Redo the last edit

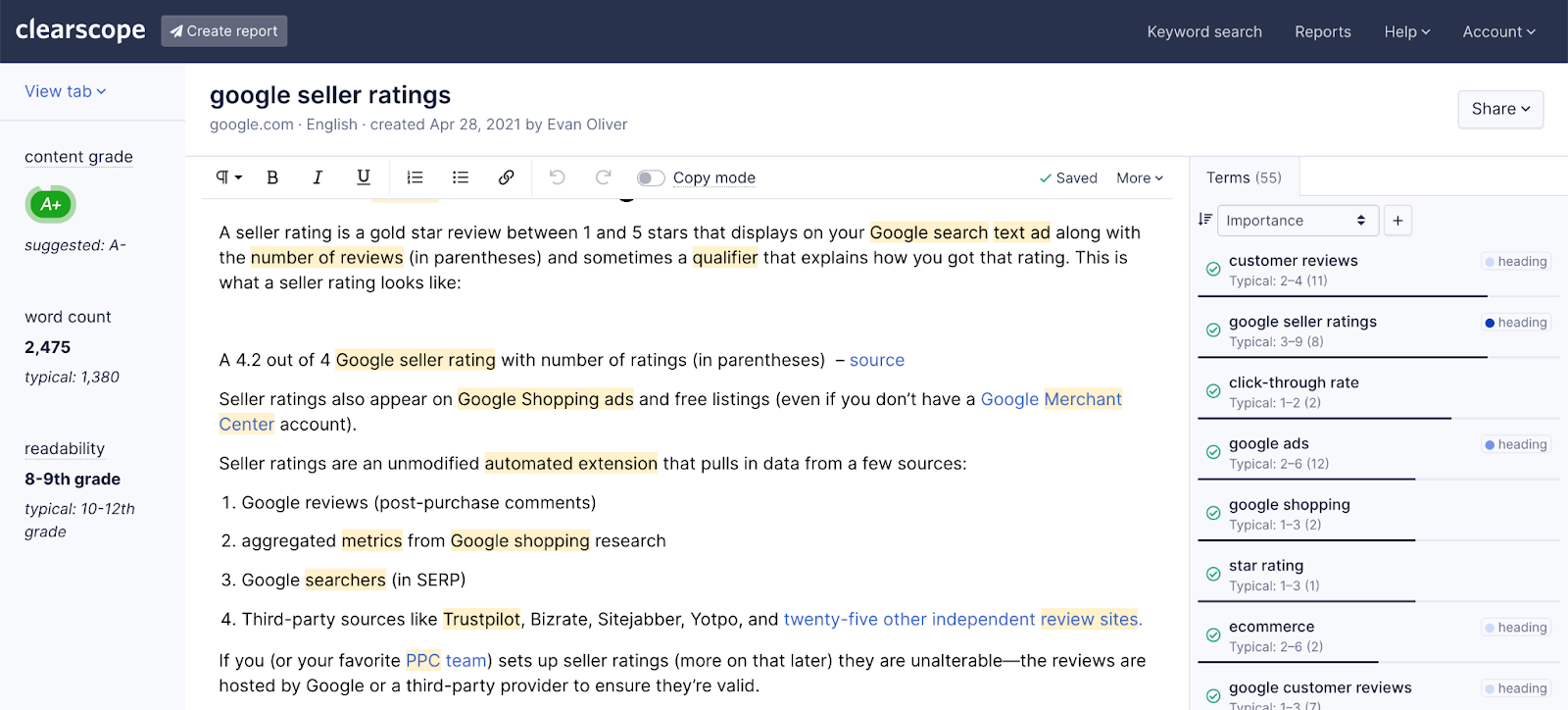coord(603,177)
